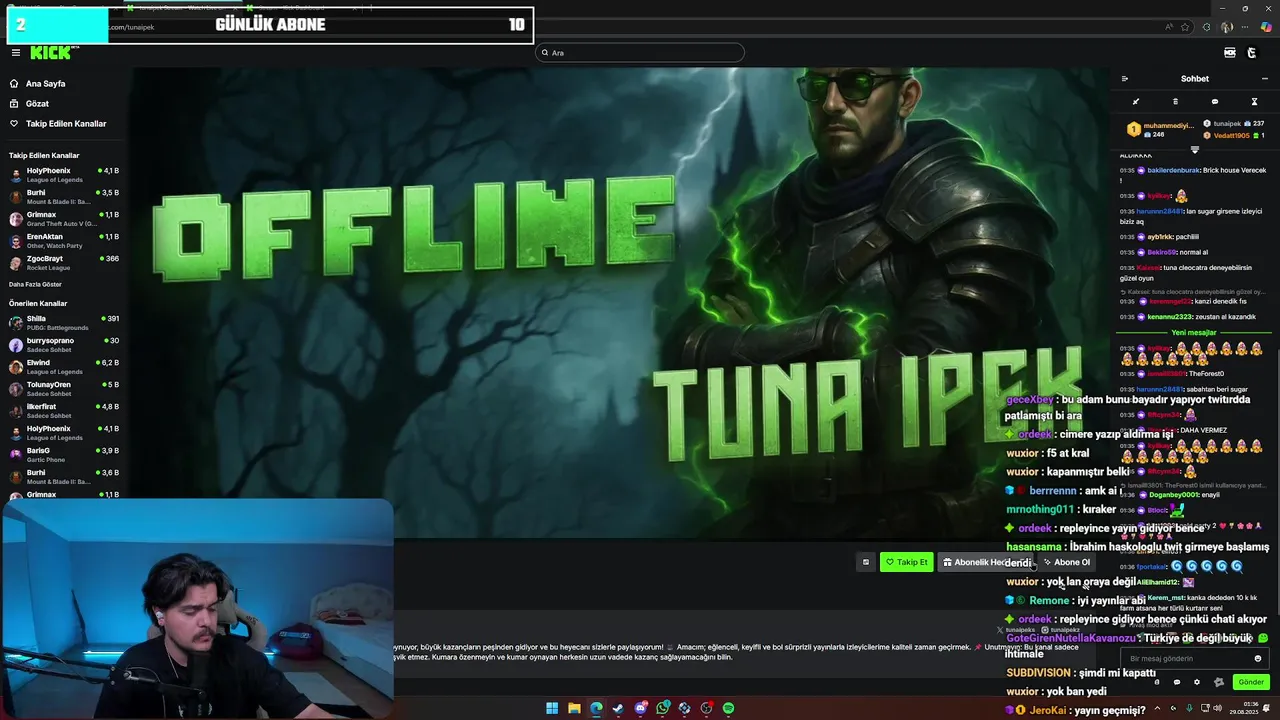Show hidden system tray icons chevron
The height and width of the screenshot is (720, 1280).
click(x=1158, y=708)
